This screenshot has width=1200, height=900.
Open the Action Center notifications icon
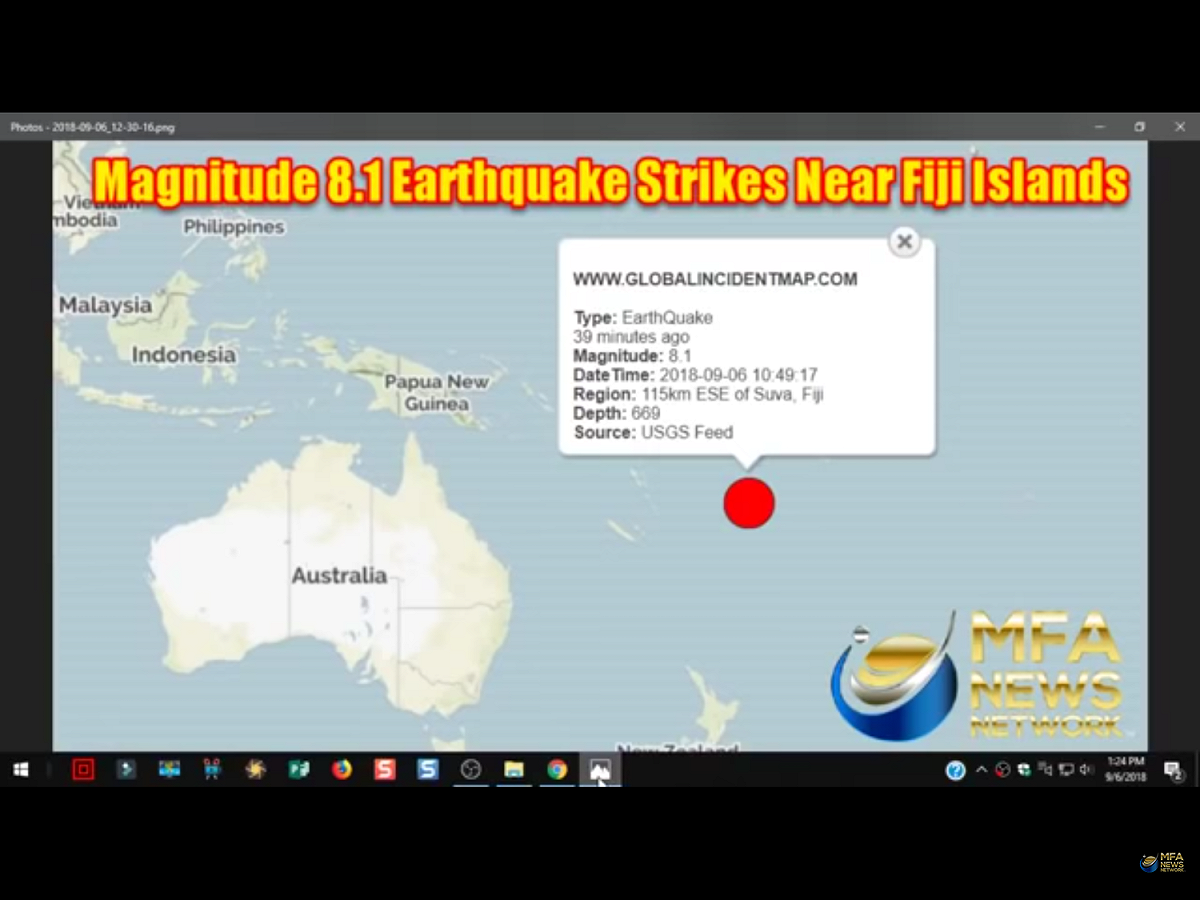pyautogui.click(x=1173, y=769)
